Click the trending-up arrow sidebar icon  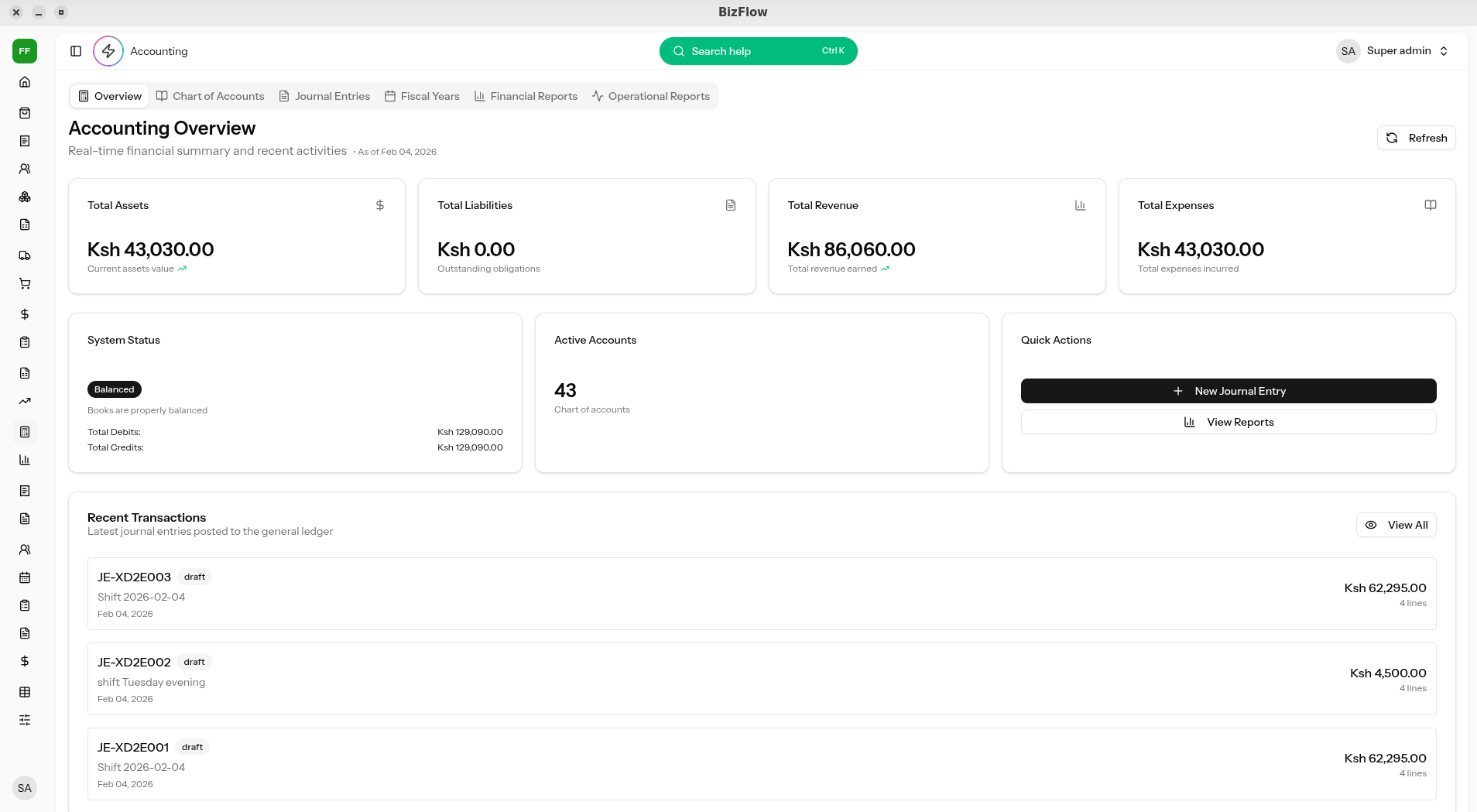[x=25, y=401]
